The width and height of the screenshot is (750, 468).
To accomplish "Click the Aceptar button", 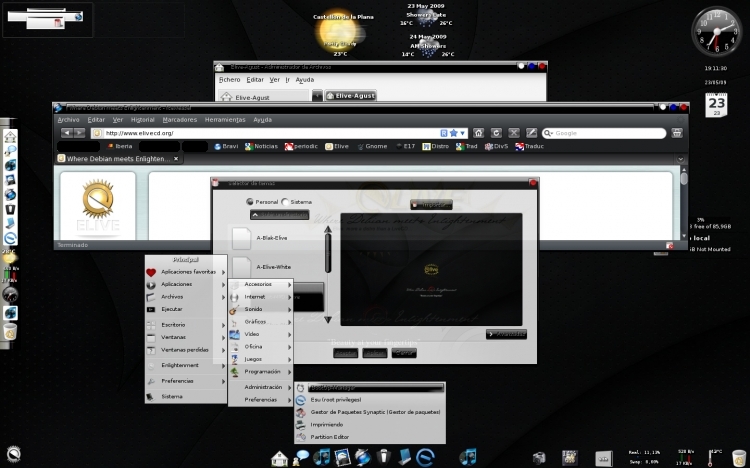I will point(345,353).
